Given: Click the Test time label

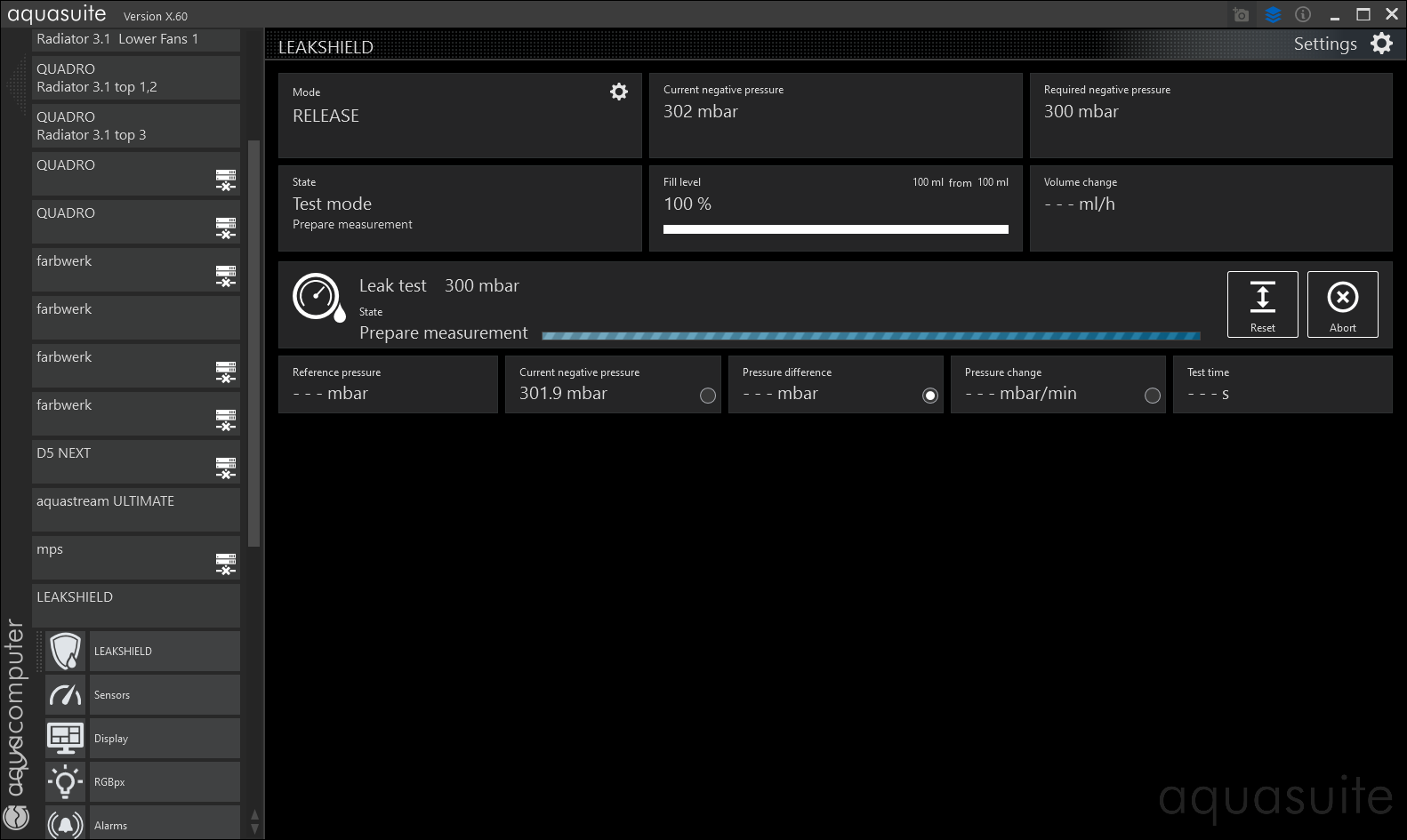Looking at the screenshot, I should click(x=1208, y=372).
